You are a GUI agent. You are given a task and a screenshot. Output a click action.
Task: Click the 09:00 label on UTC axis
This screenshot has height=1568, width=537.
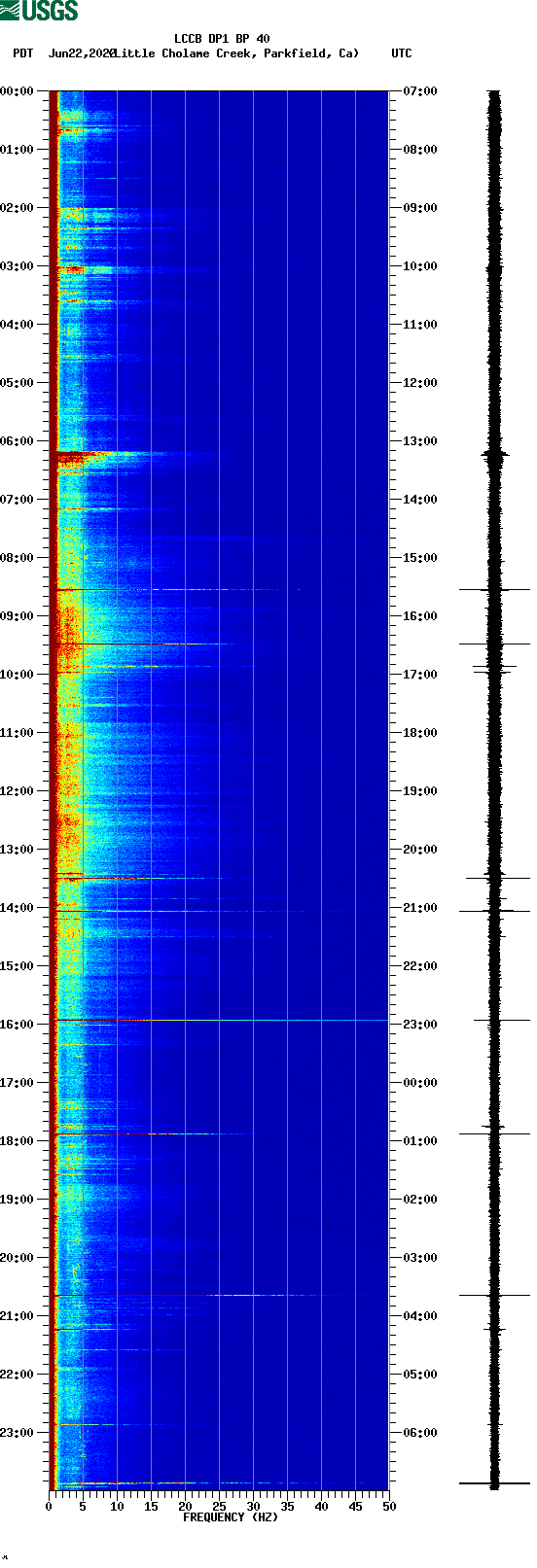pos(420,208)
